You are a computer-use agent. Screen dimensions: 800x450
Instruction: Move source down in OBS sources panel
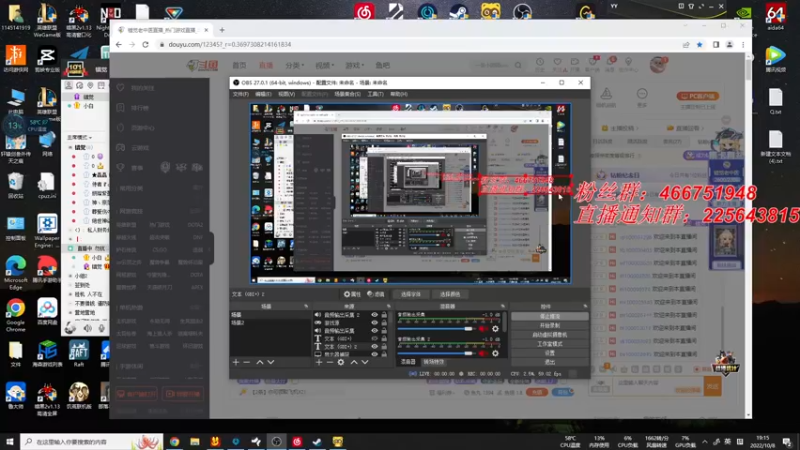click(365, 362)
